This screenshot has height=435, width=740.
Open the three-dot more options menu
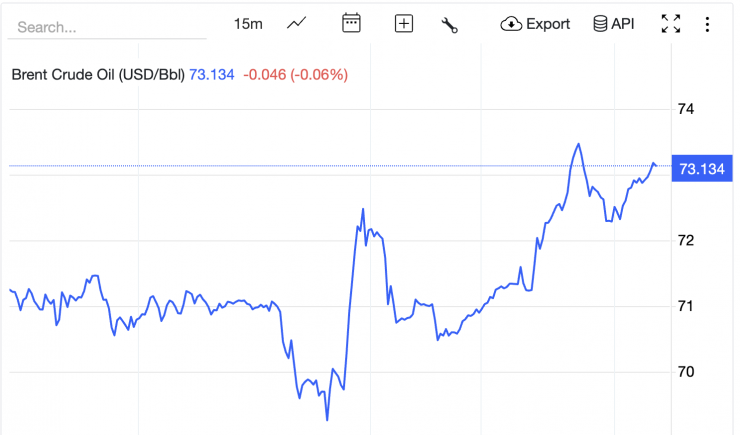pos(708,24)
